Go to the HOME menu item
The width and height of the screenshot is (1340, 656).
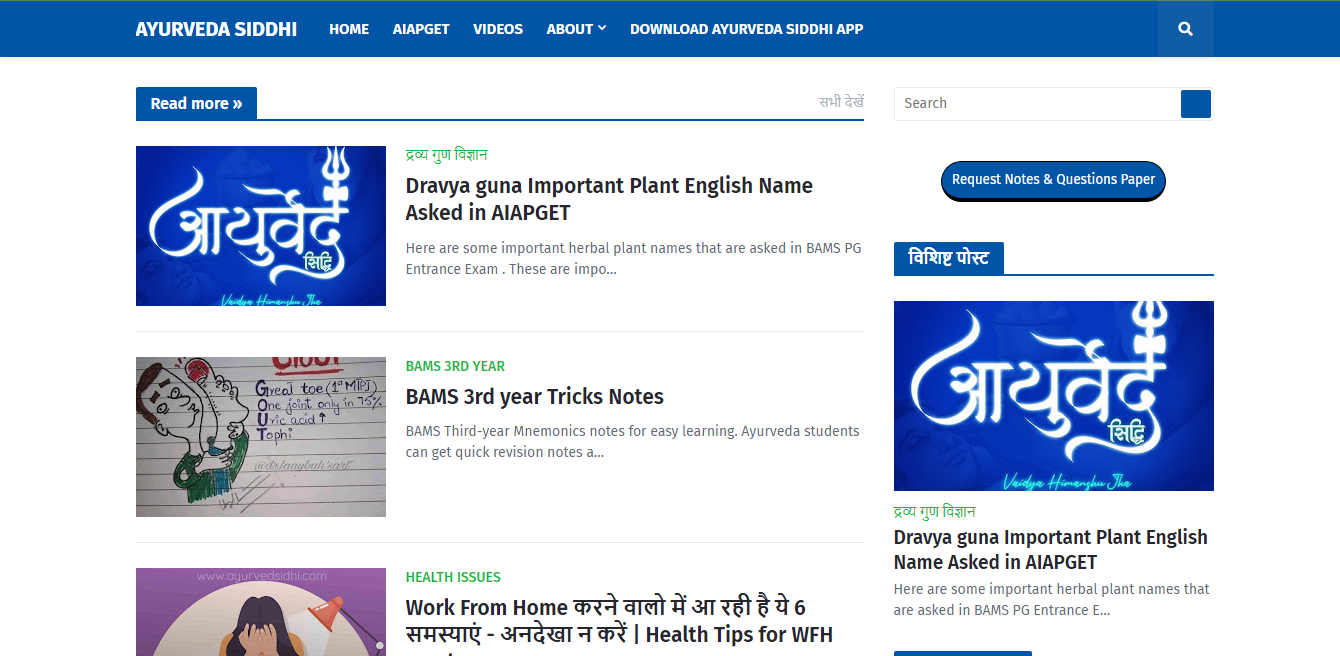(x=349, y=29)
